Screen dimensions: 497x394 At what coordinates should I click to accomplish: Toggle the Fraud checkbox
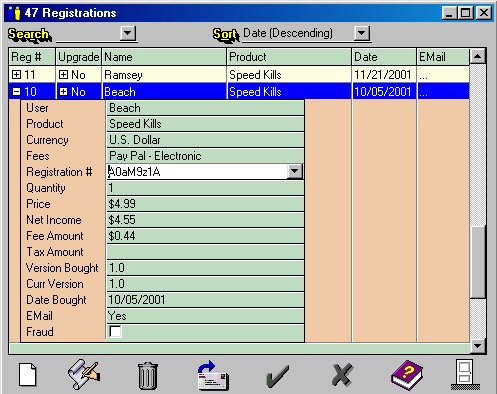(115, 332)
